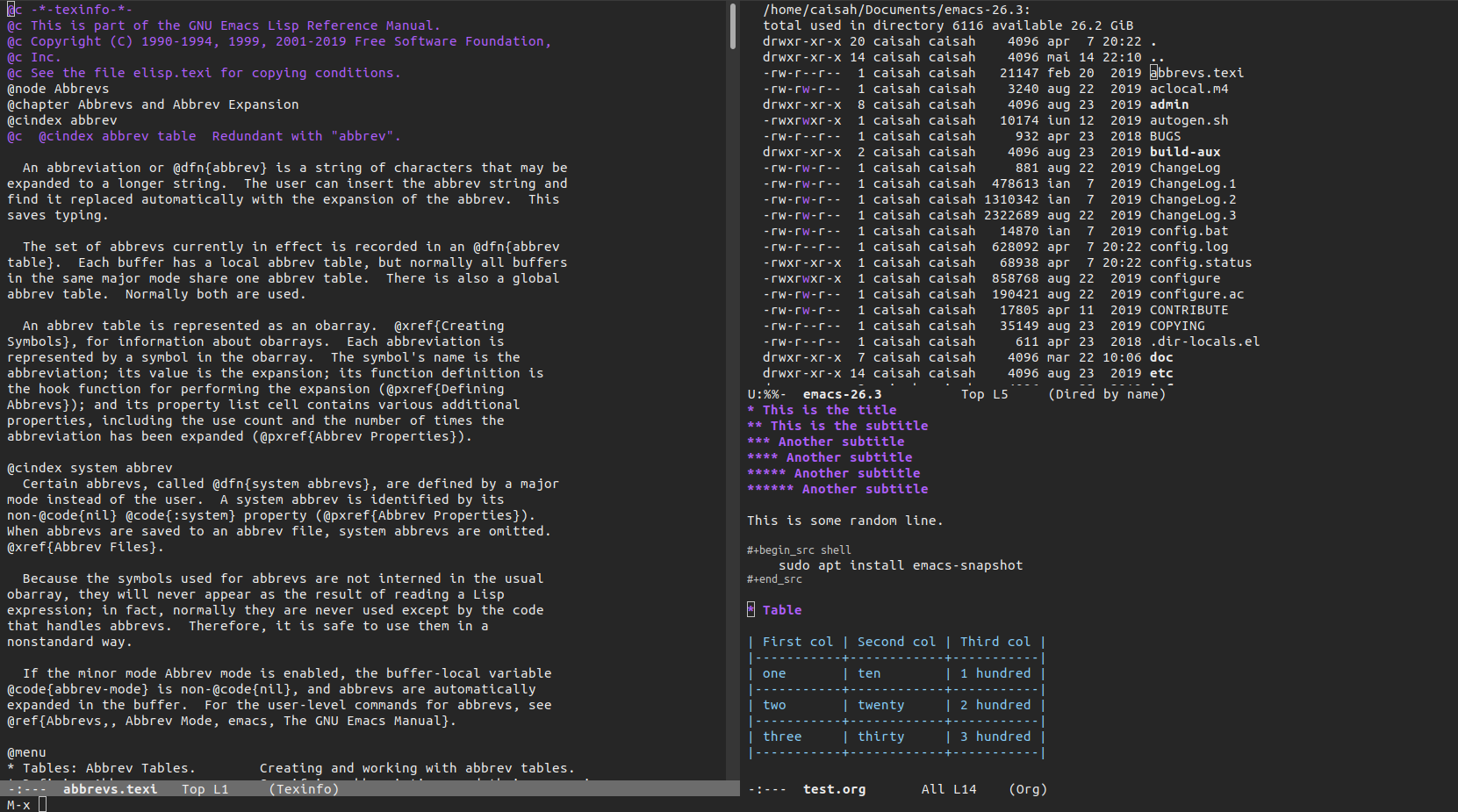Click the ChangeLog.3 file entry
This screenshot has height=812, width=1458.
pyautogui.click(x=1193, y=215)
